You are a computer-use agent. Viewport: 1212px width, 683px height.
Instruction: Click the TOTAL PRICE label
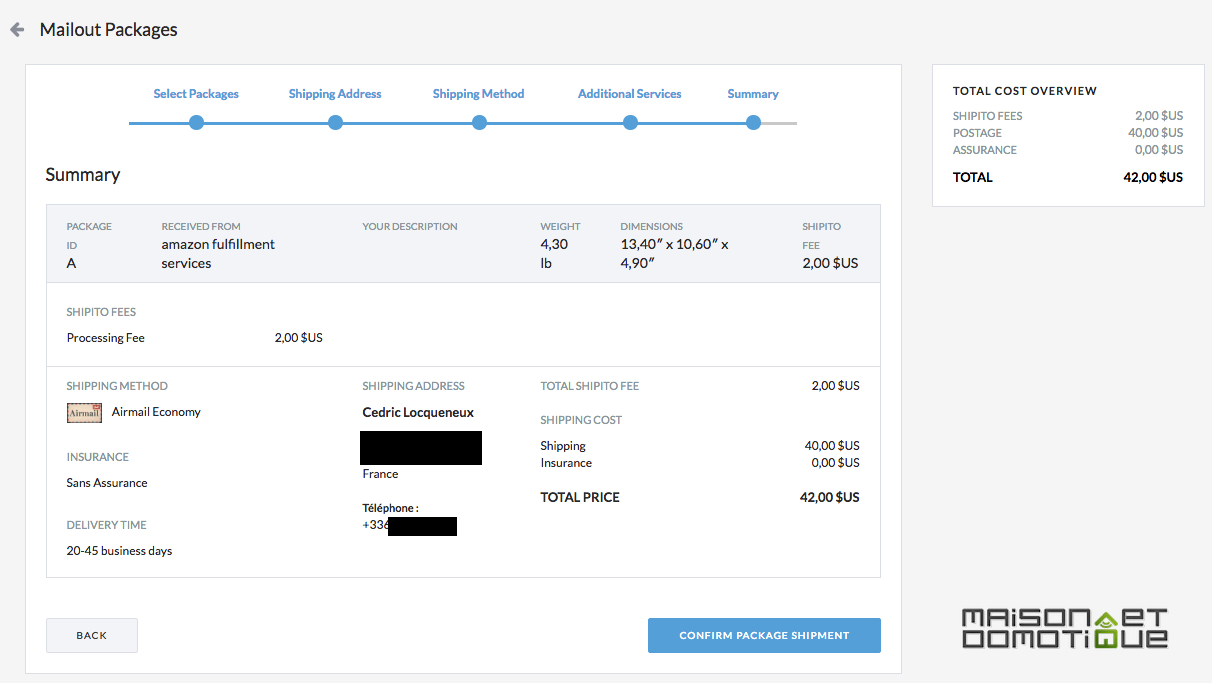pyautogui.click(x=580, y=497)
